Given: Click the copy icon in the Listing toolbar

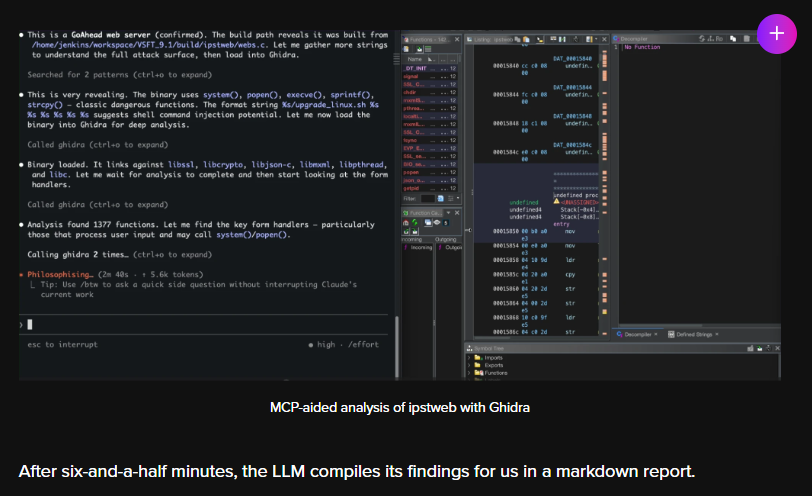Looking at the screenshot, I should (517, 39).
